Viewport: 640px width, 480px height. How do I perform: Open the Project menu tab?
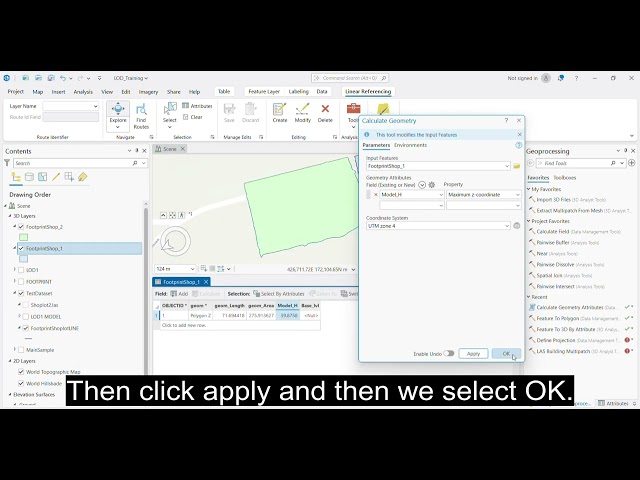pyautogui.click(x=16, y=92)
